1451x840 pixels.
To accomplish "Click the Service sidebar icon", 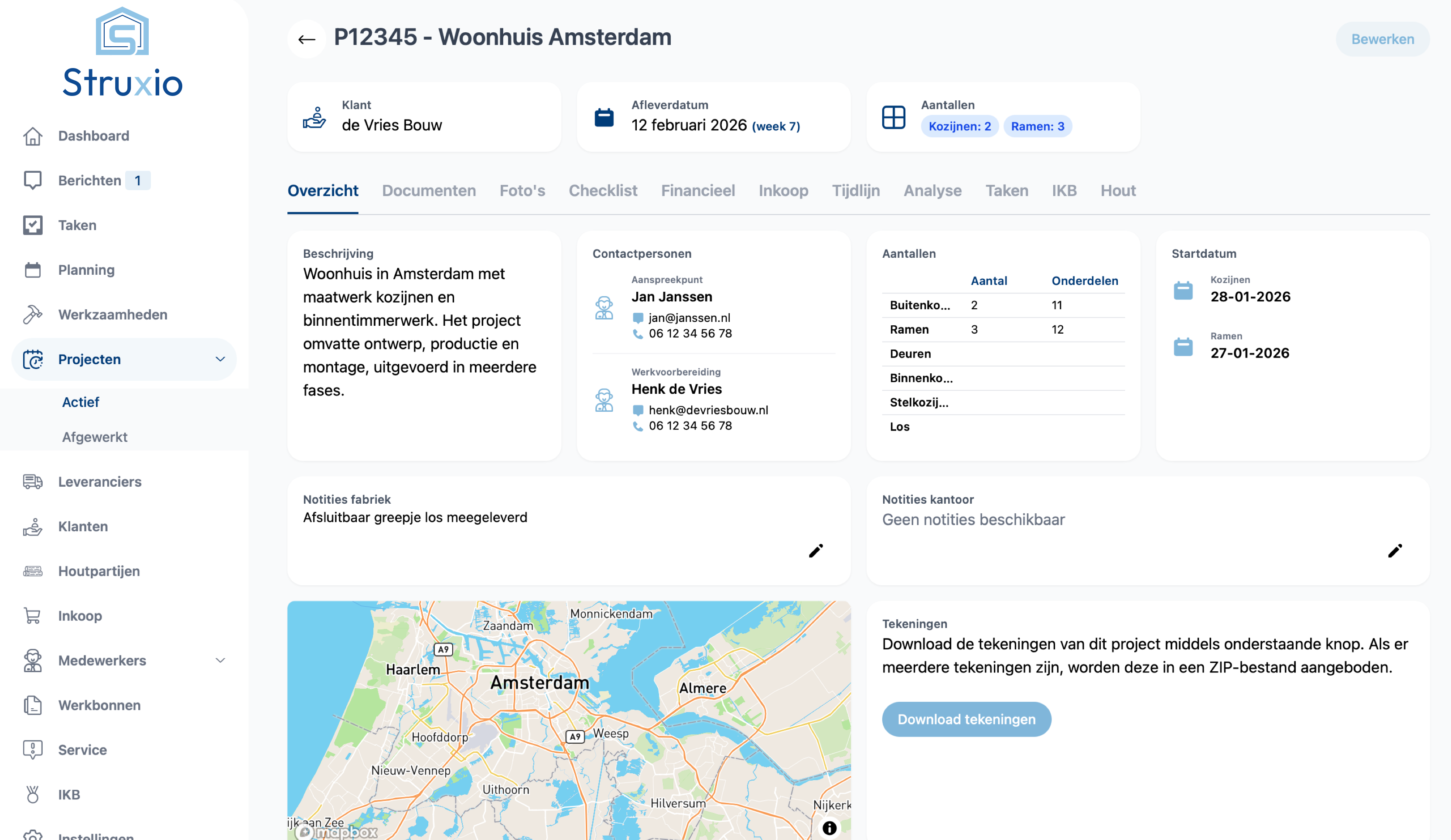I will click(x=33, y=750).
